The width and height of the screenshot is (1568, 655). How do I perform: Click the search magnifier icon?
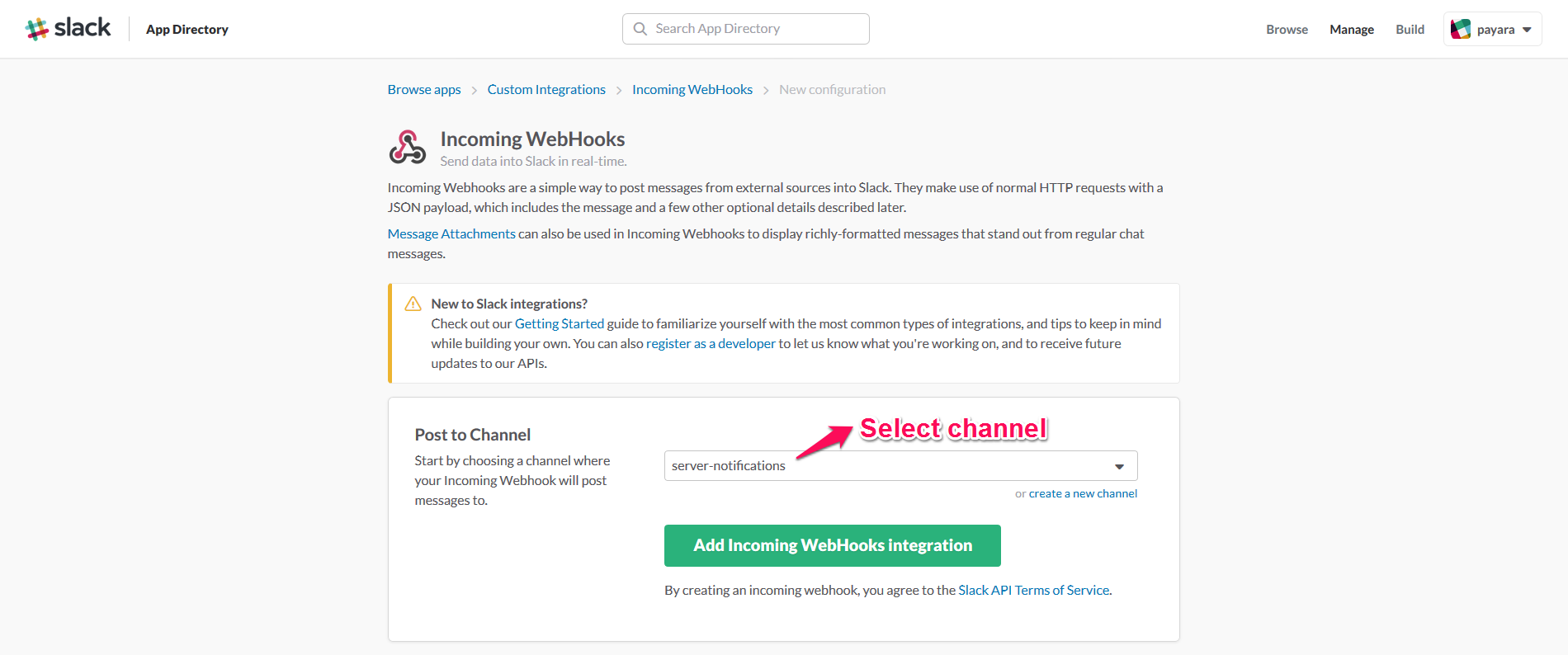point(640,29)
